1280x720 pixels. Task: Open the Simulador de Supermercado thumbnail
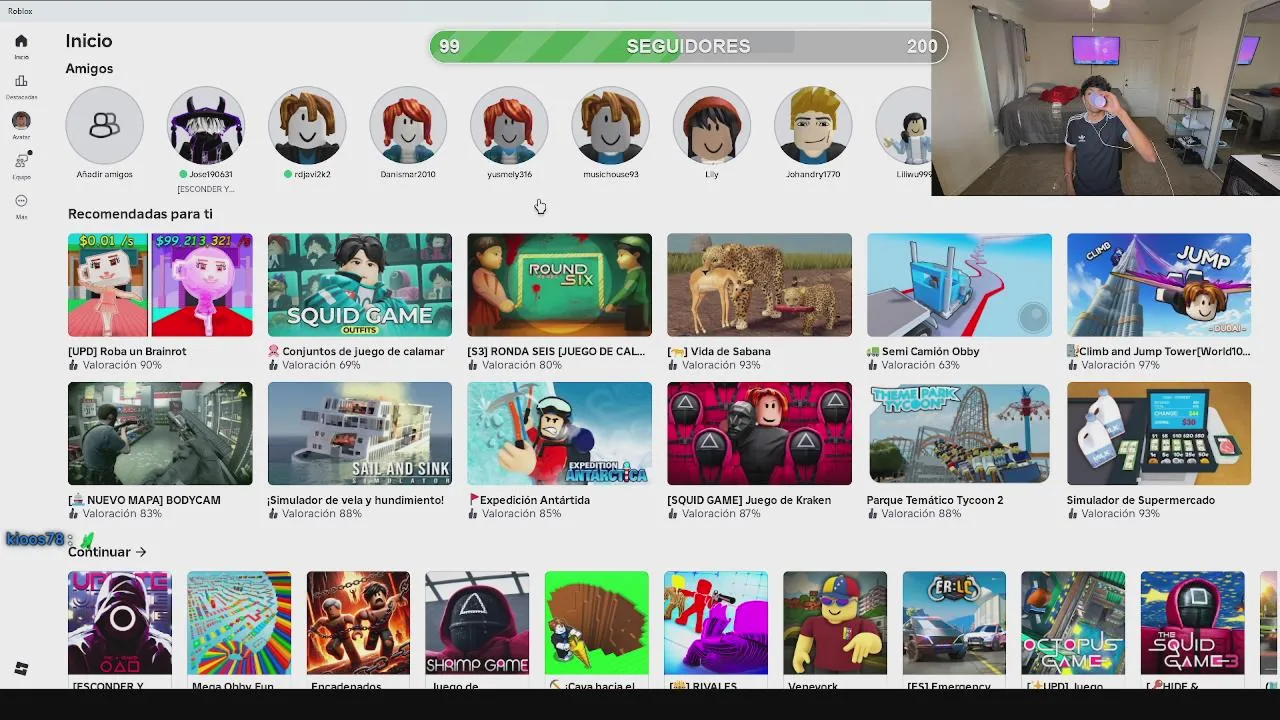click(1159, 434)
